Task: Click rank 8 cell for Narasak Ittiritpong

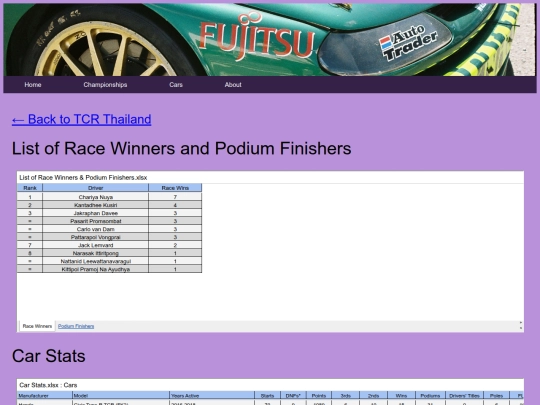Action: click(30, 253)
